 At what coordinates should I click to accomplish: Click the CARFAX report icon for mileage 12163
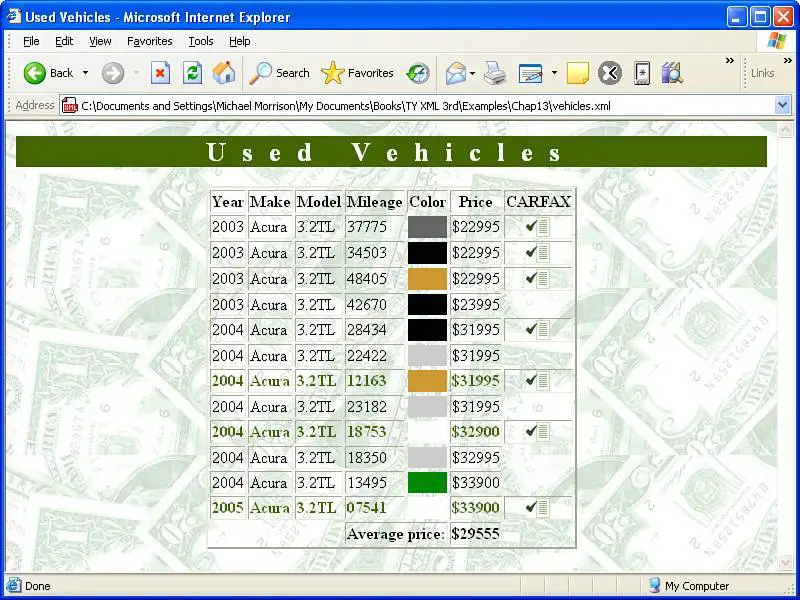[x=537, y=381]
